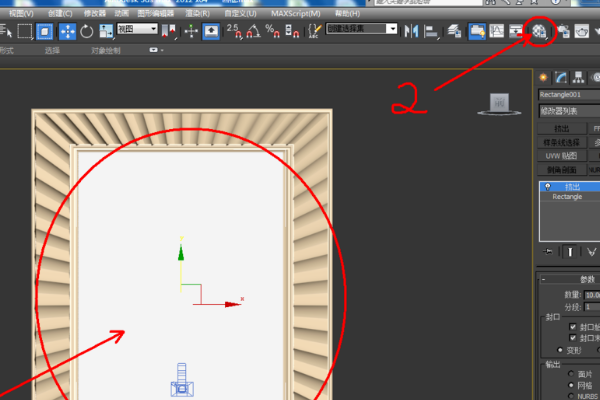
Task: Click the ViewCube in the viewport
Action: (499, 104)
